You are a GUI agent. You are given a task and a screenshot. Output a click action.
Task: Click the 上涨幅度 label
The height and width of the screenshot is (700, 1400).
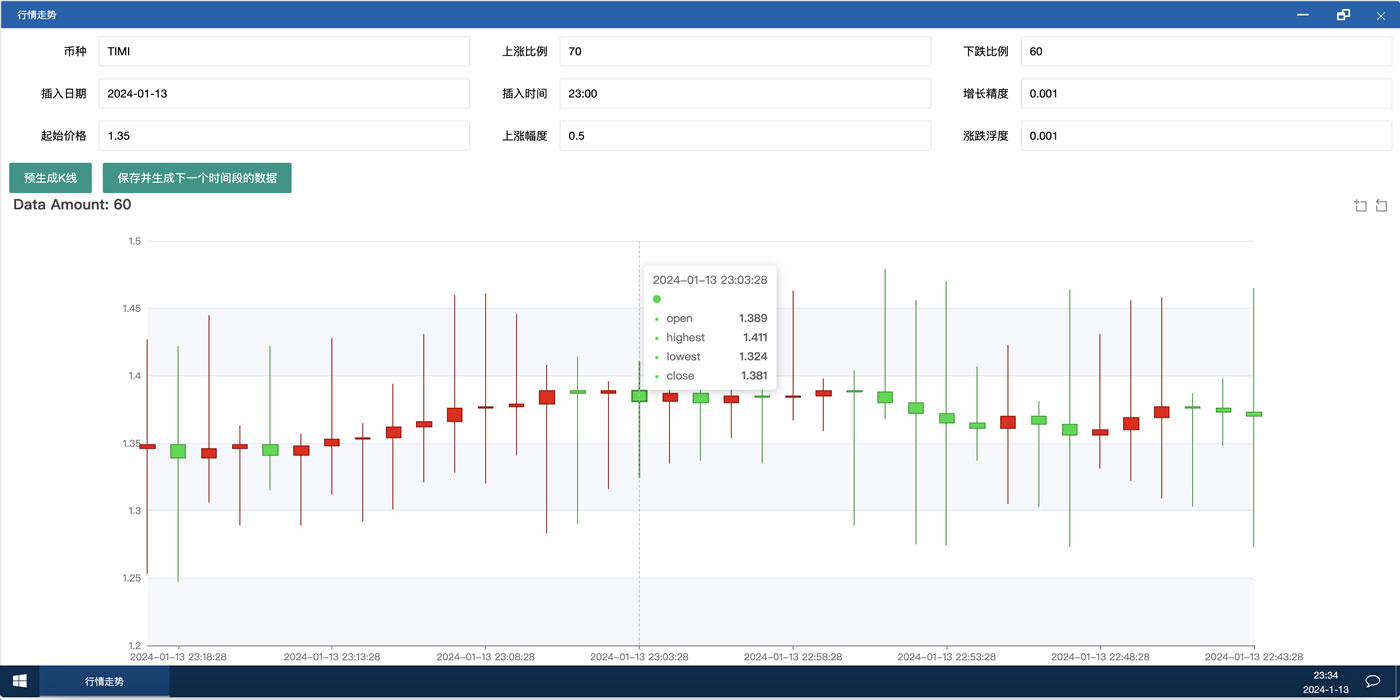click(524, 135)
